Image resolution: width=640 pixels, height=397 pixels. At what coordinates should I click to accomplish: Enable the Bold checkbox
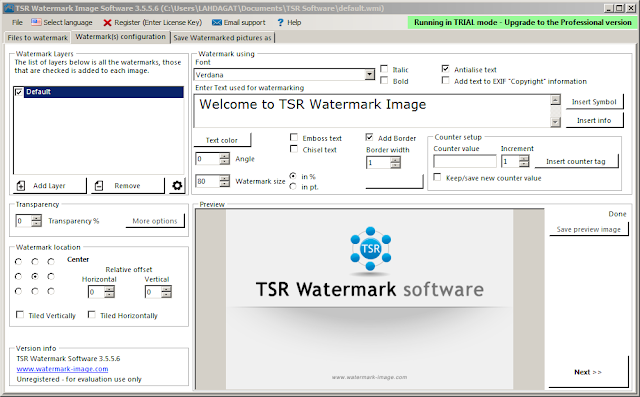click(x=384, y=80)
